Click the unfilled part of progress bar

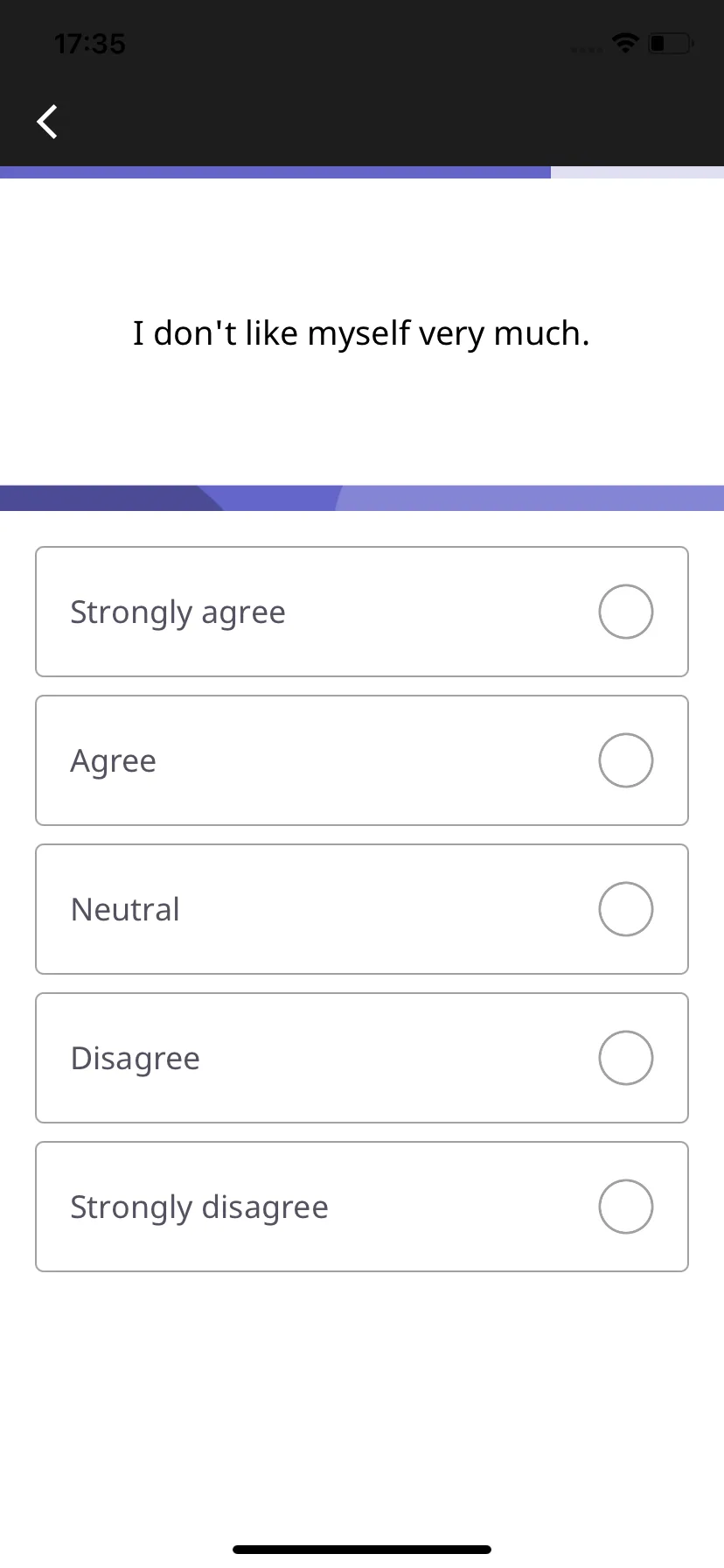637,172
